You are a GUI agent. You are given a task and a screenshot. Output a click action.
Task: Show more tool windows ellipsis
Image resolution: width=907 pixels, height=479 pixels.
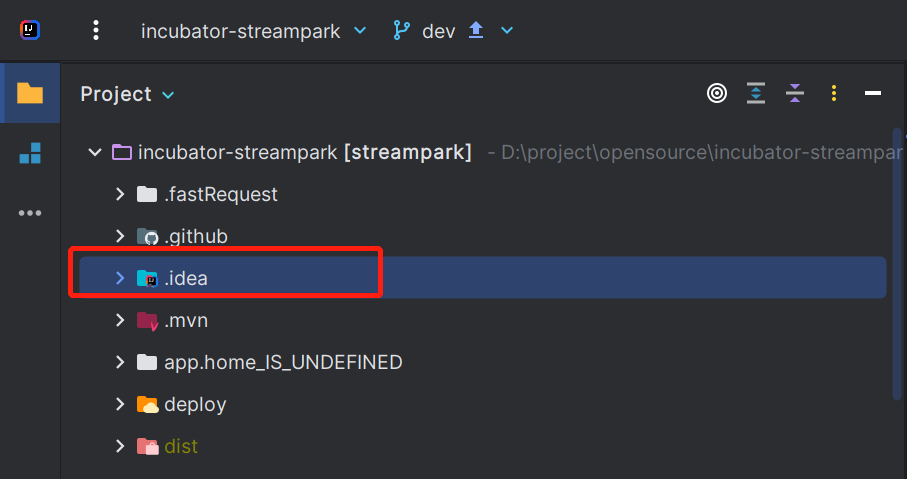tap(30, 213)
